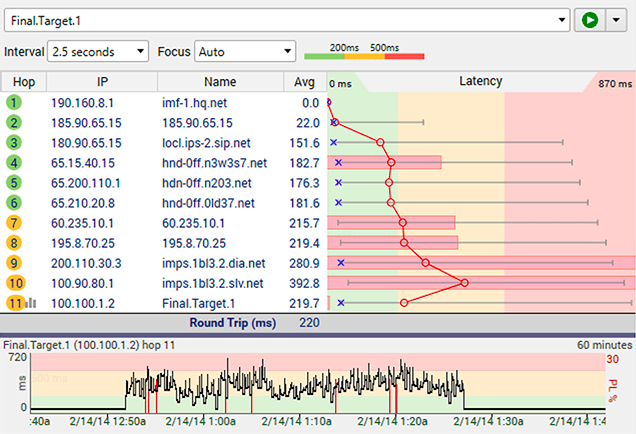
Task: Click the Final.Target.1 hop 11 timeline title
Action: point(89,345)
